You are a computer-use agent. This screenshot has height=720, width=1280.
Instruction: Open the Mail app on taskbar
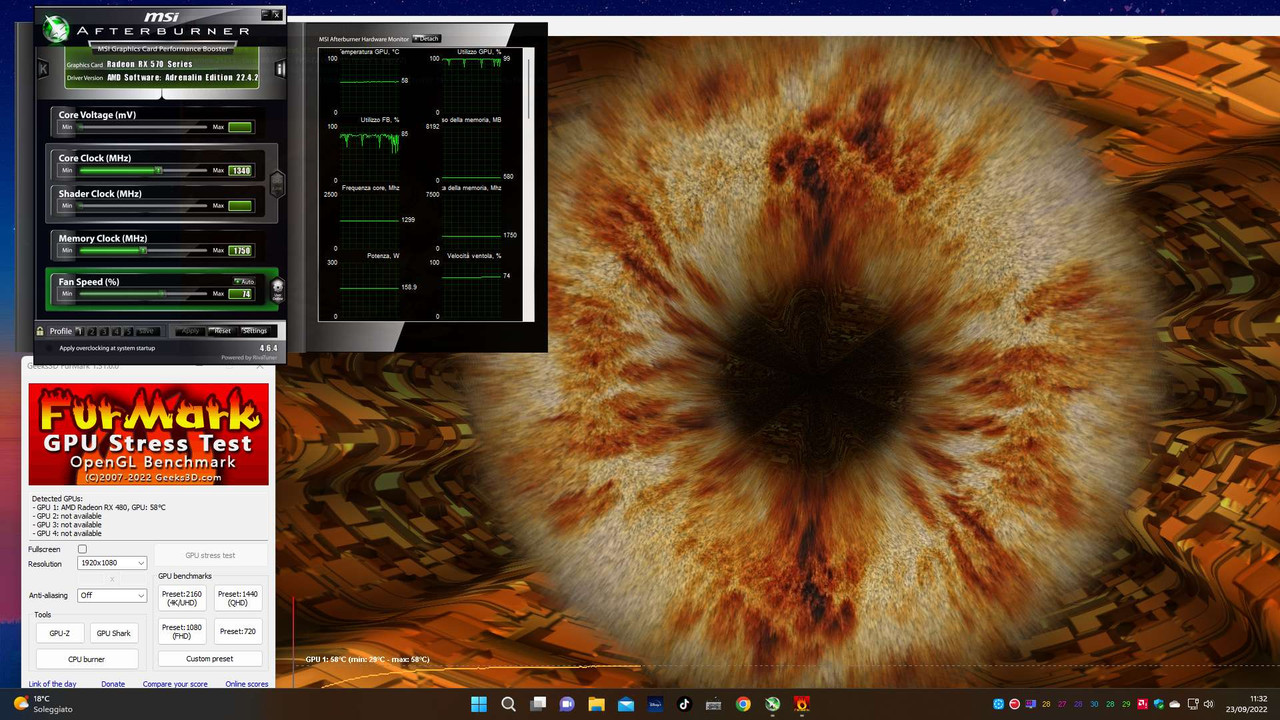click(625, 703)
